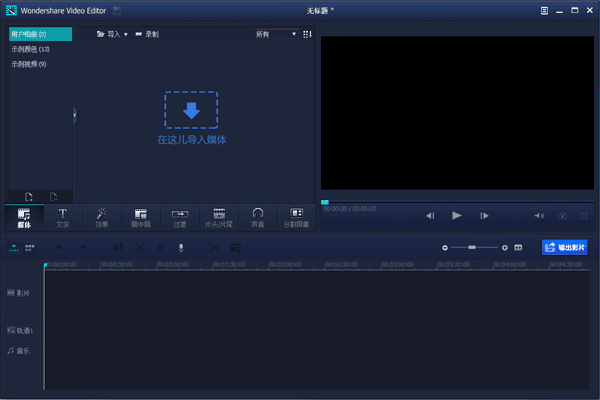Open the 媒体 (Media) tab
This screenshot has width=600, height=400.
click(x=24, y=218)
